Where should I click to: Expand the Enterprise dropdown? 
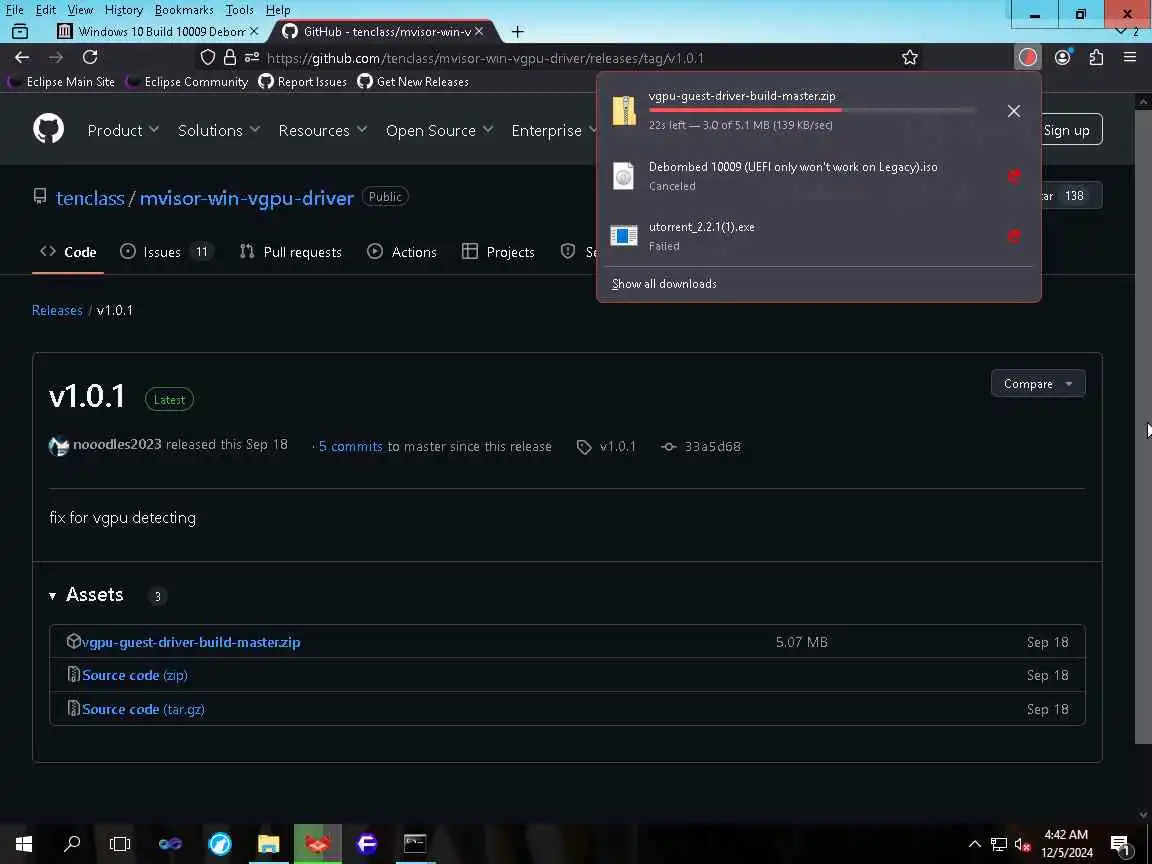pyautogui.click(x=555, y=130)
